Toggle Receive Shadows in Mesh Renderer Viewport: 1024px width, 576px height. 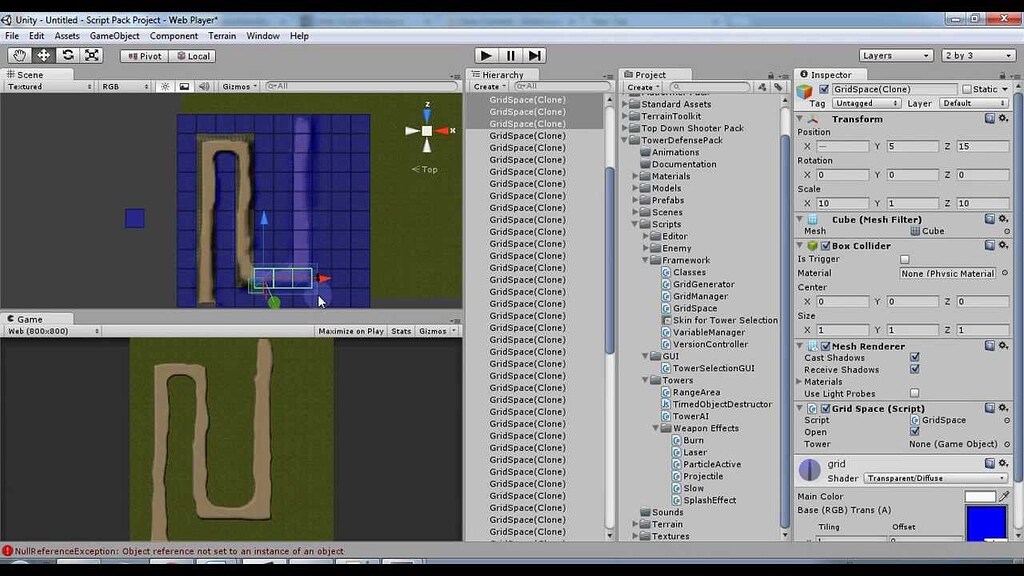point(914,369)
